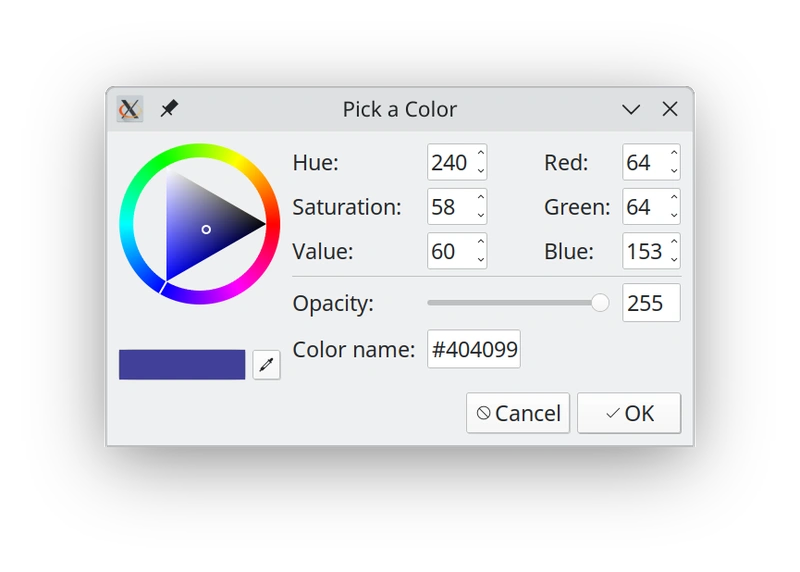Close the Pick a Color dialog
The image size is (800, 572).
tap(670, 109)
